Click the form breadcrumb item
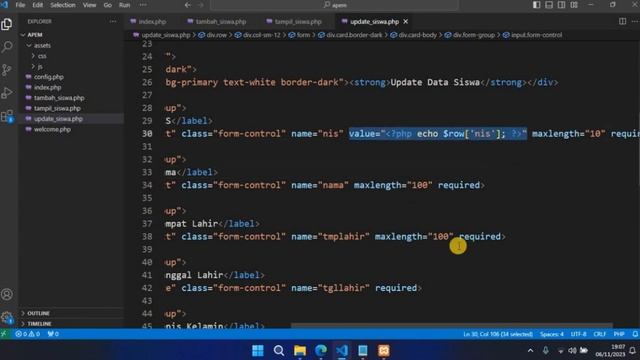Viewport: 640px width, 360px height. pyautogui.click(x=303, y=35)
